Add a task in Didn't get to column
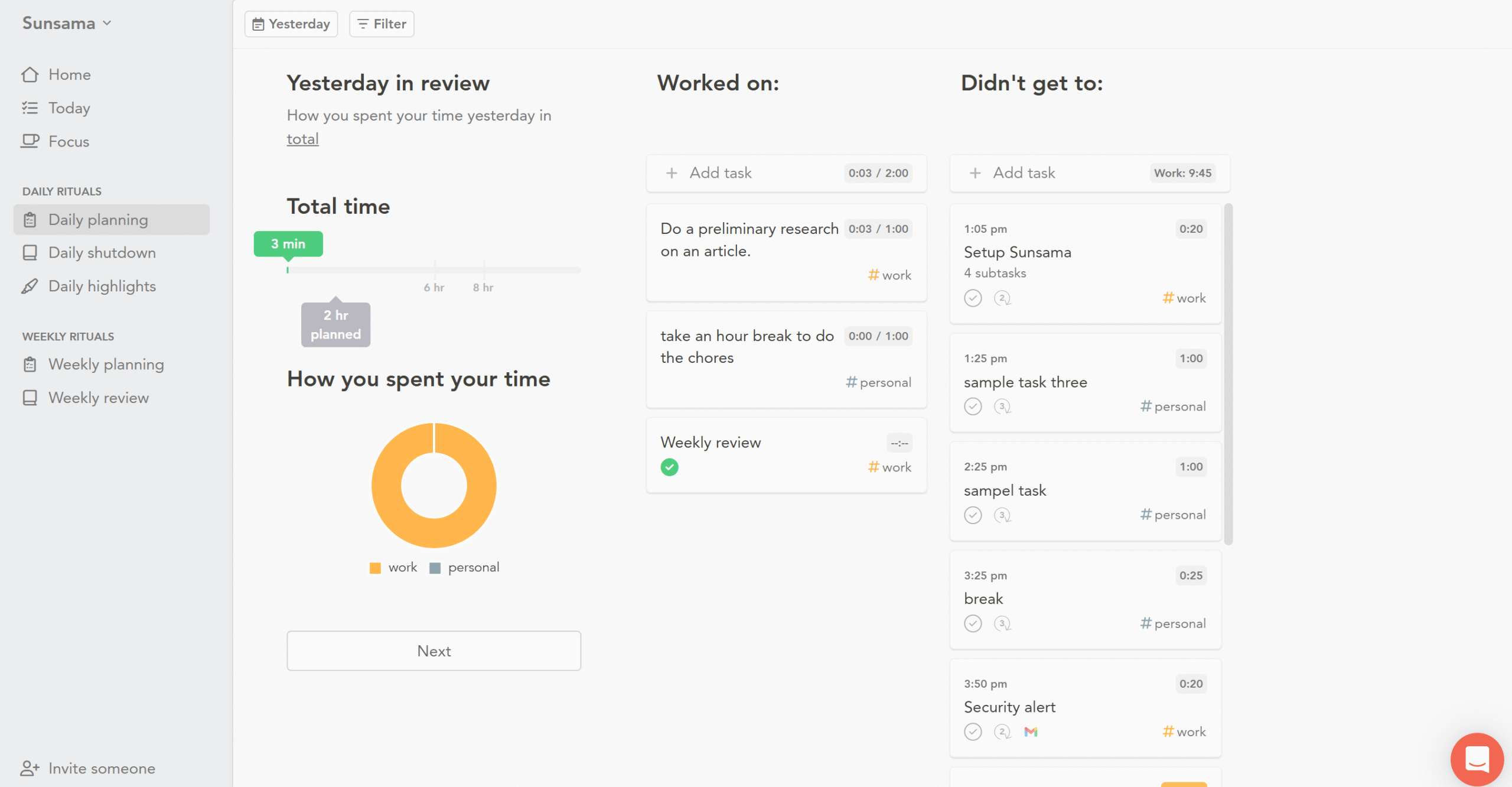This screenshot has height=787, width=1512. [x=1024, y=173]
